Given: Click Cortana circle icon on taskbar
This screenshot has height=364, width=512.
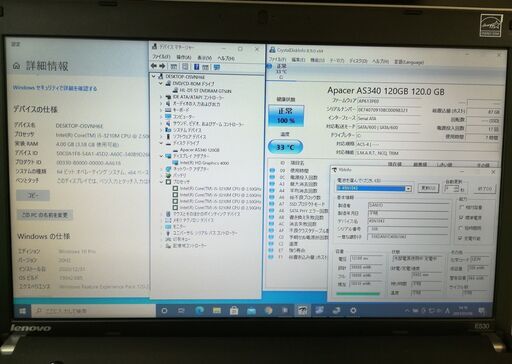Looking at the screenshot, I should (164, 311).
